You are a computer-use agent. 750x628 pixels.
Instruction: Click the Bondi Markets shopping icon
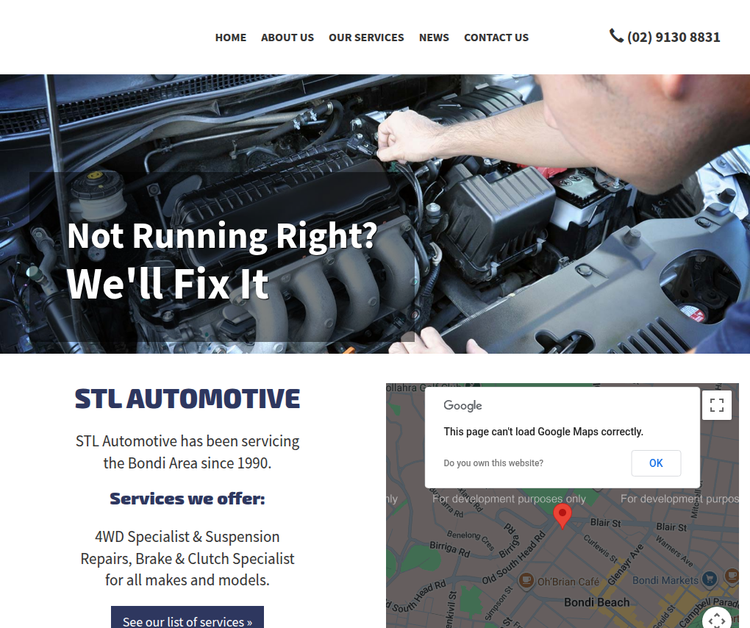pos(709,580)
